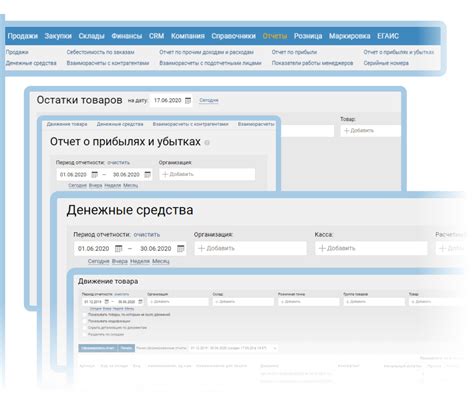
Task: Open the Финансы menu
Action: [127, 36]
